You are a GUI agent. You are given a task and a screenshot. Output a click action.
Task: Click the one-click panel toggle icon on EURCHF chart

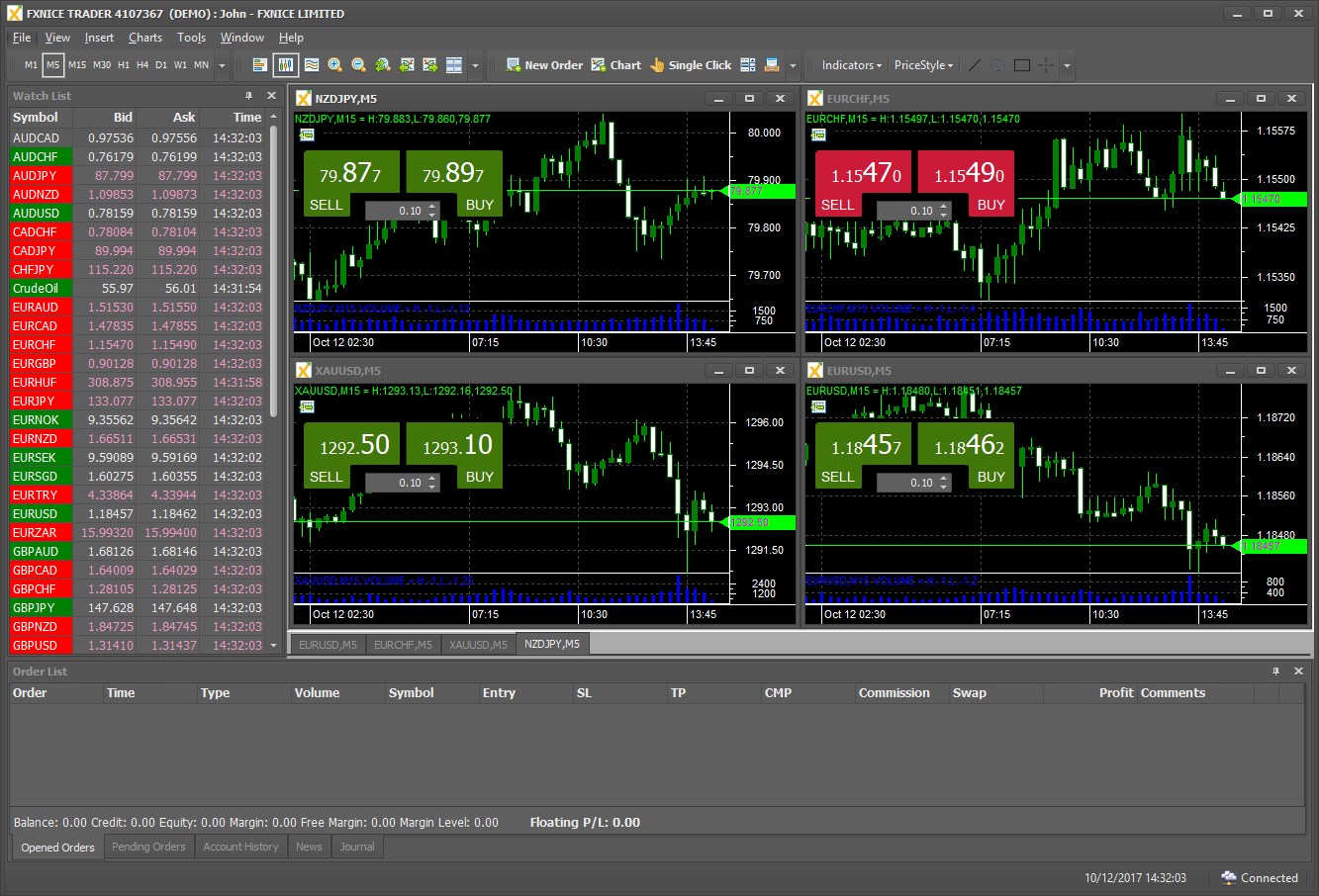tap(818, 134)
